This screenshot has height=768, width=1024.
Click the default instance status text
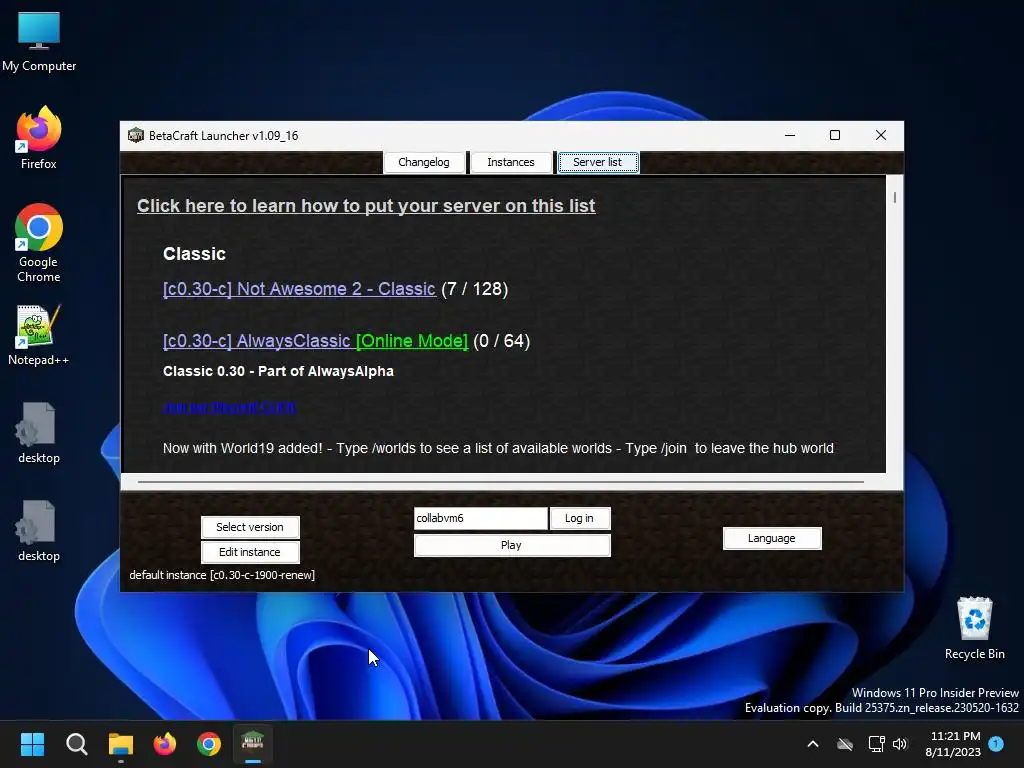[x=222, y=575]
